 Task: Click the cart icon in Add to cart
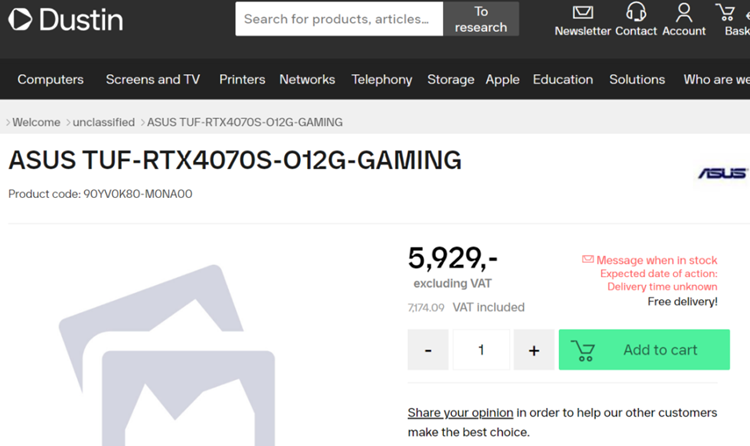pos(583,350)
